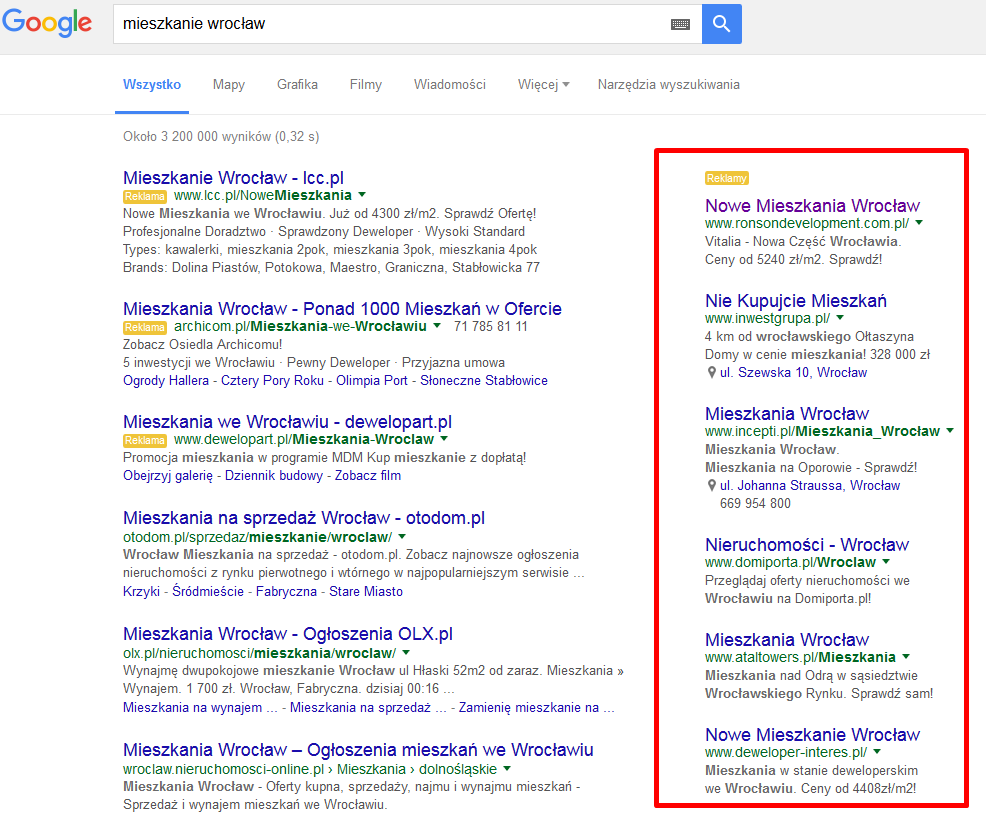Open the 'Śródmieście' district sitelink

pos(208,591)
